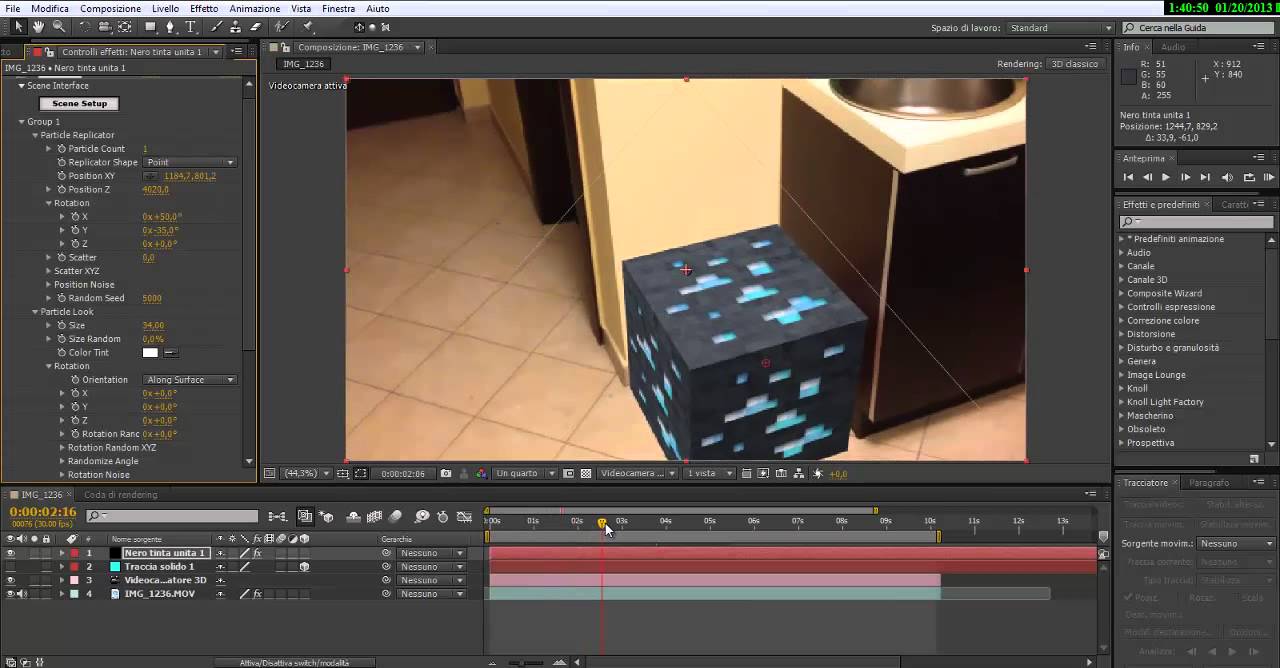Screen dimensions: 1280x668
Task: Click the Color Tint white swatch
Action: (x=150, y=353)
